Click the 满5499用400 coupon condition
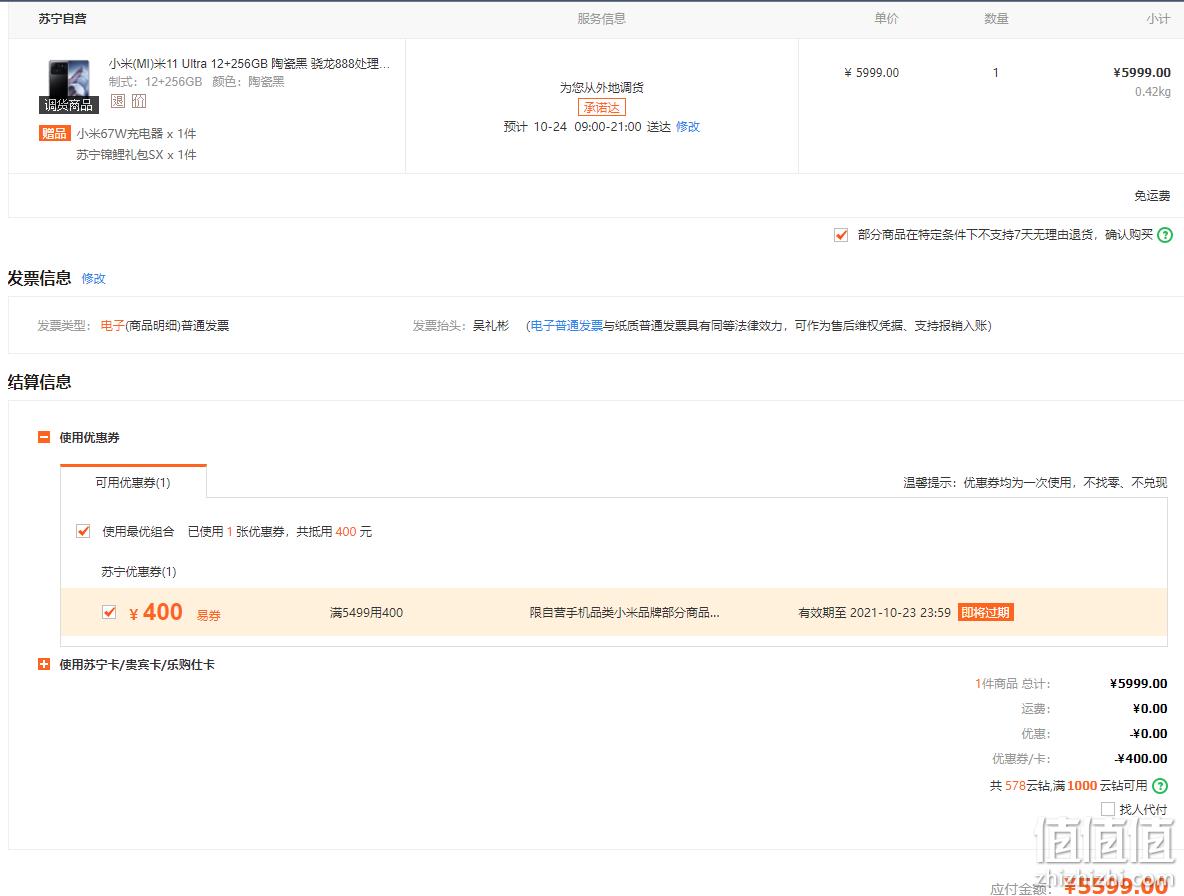 (x=366, y=612)
